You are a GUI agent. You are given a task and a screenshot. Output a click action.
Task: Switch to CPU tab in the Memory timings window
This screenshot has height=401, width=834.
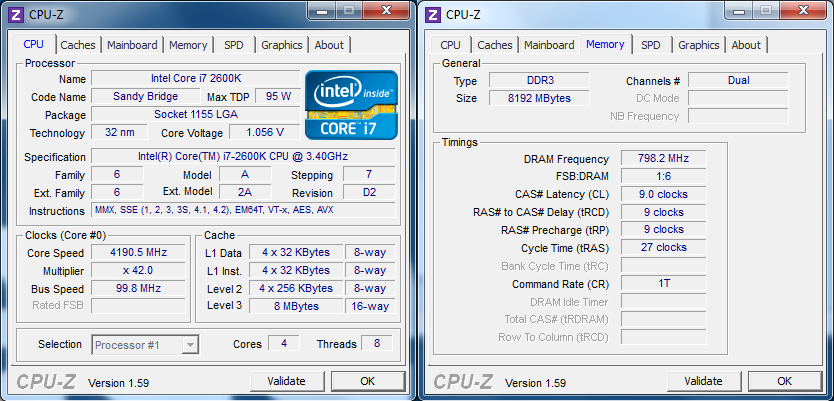pyautogui.click(x=450, y=45)
